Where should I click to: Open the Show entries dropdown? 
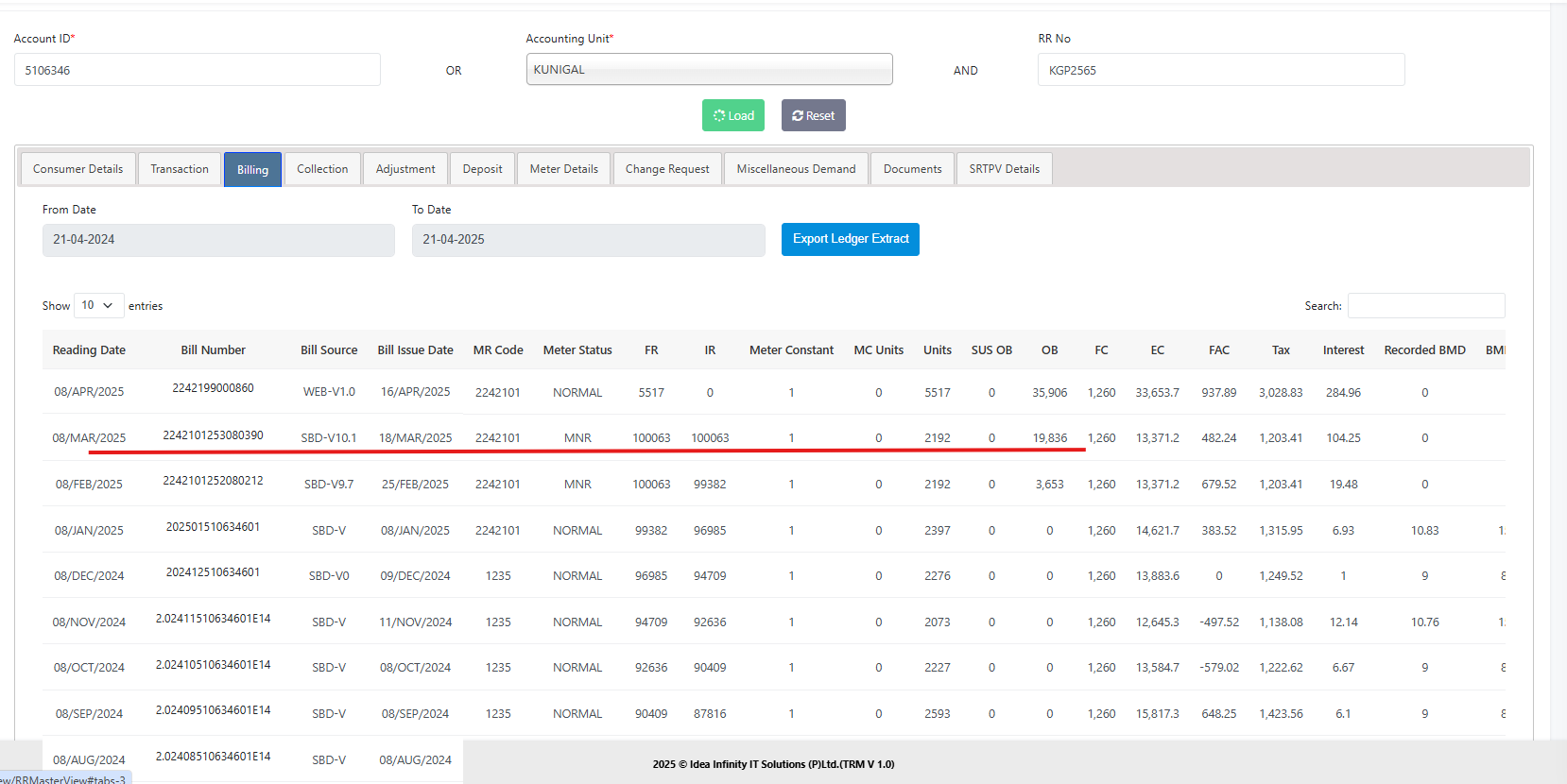tap(99, 305)
